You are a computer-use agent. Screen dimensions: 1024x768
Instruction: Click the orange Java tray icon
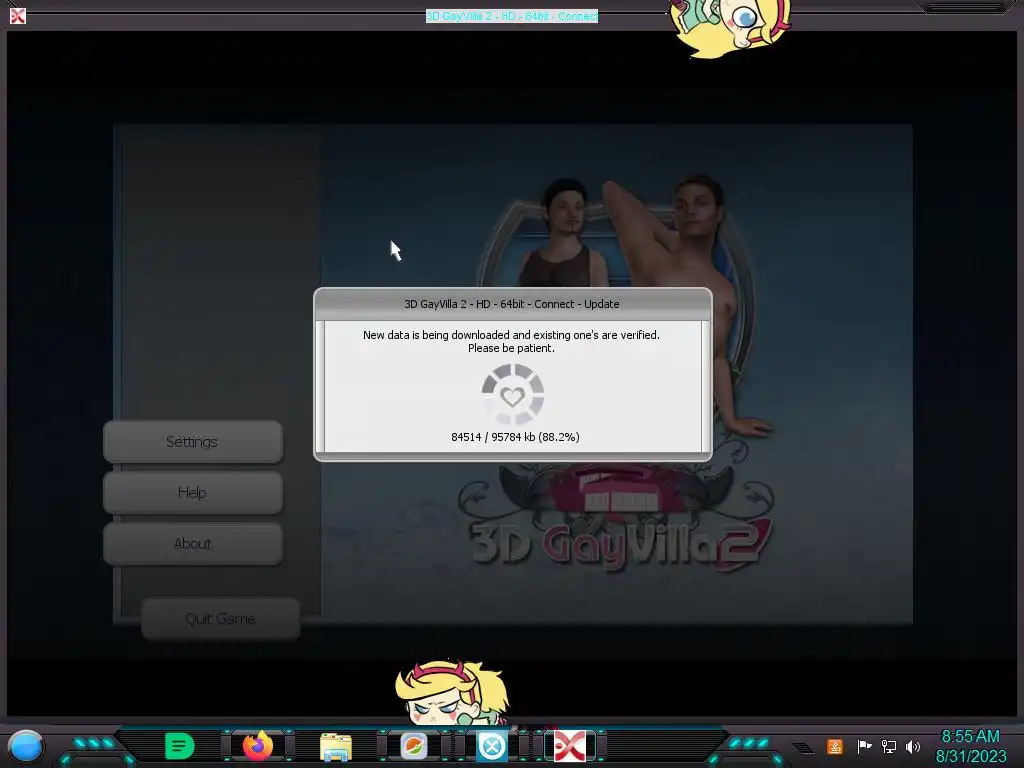tap(835, 746)
